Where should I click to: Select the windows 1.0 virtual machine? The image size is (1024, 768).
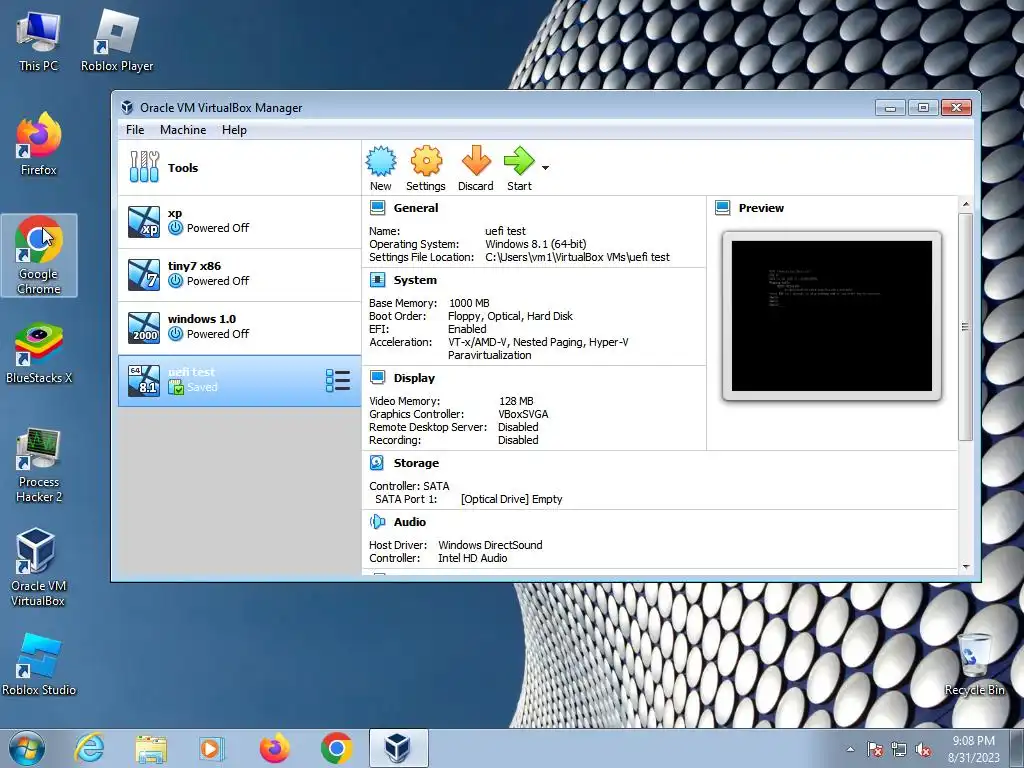coord(239,328)
